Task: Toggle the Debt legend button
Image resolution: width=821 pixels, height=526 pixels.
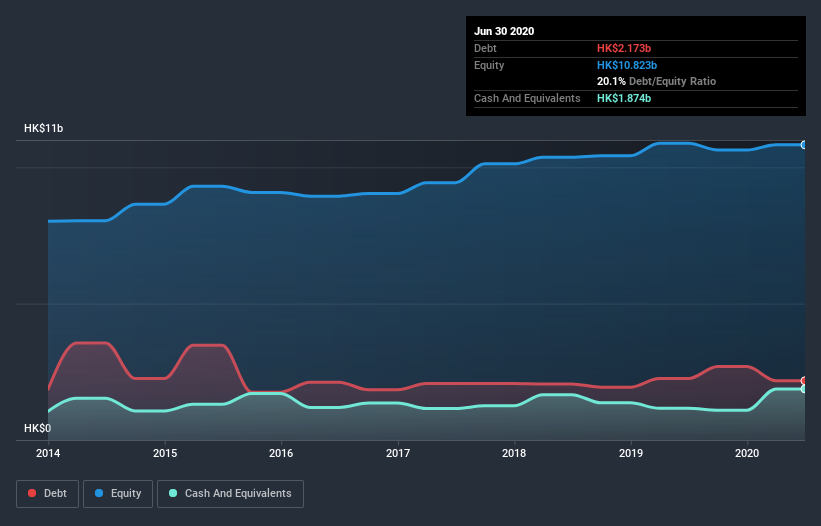Action: 47,494
